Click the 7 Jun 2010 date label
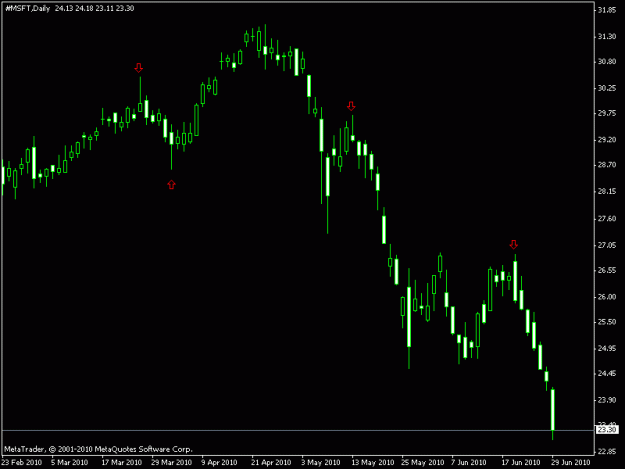Viewport: 625px width, 469px height. [x=469, y=463]
